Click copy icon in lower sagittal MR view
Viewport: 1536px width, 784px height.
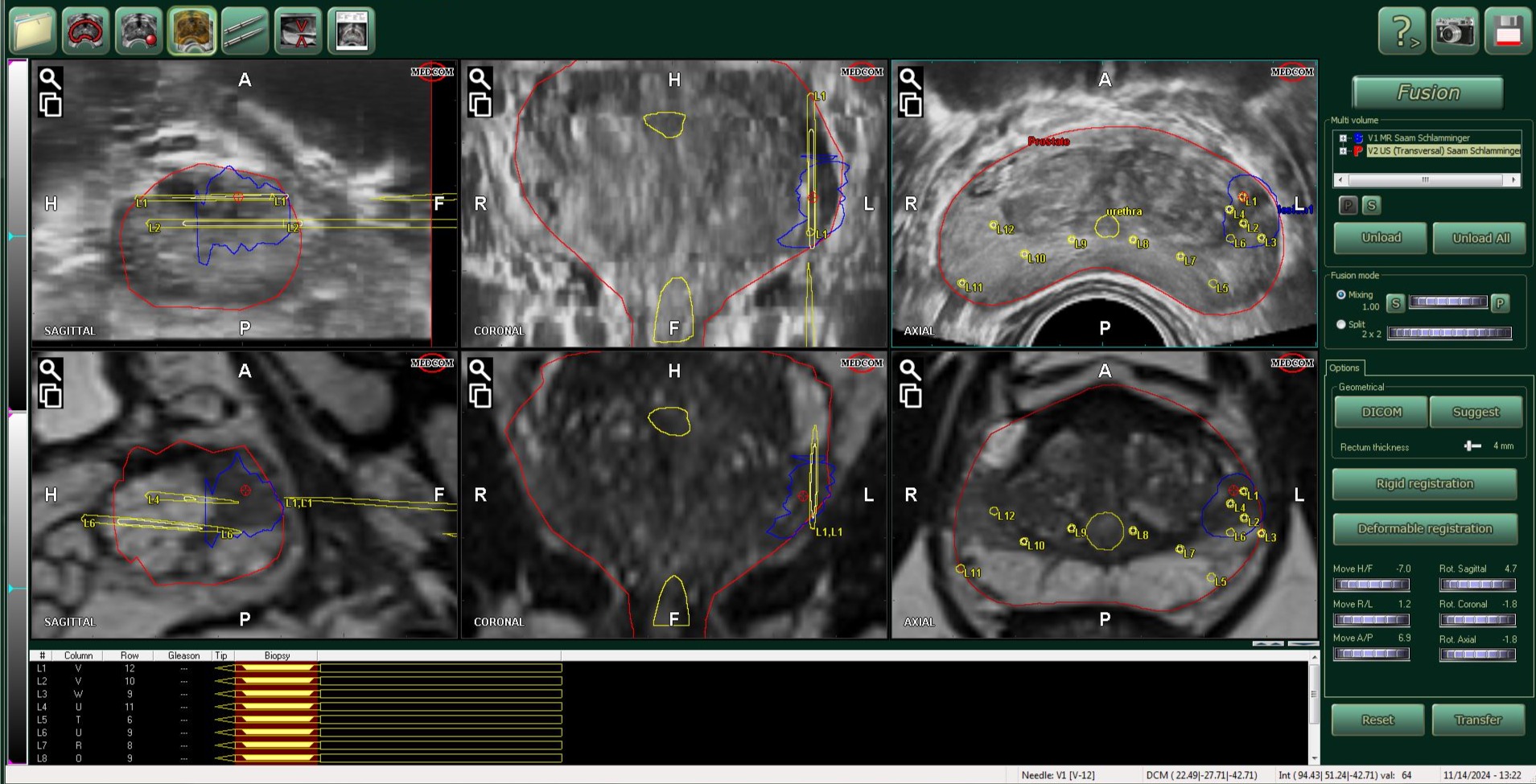coord(50,396)
